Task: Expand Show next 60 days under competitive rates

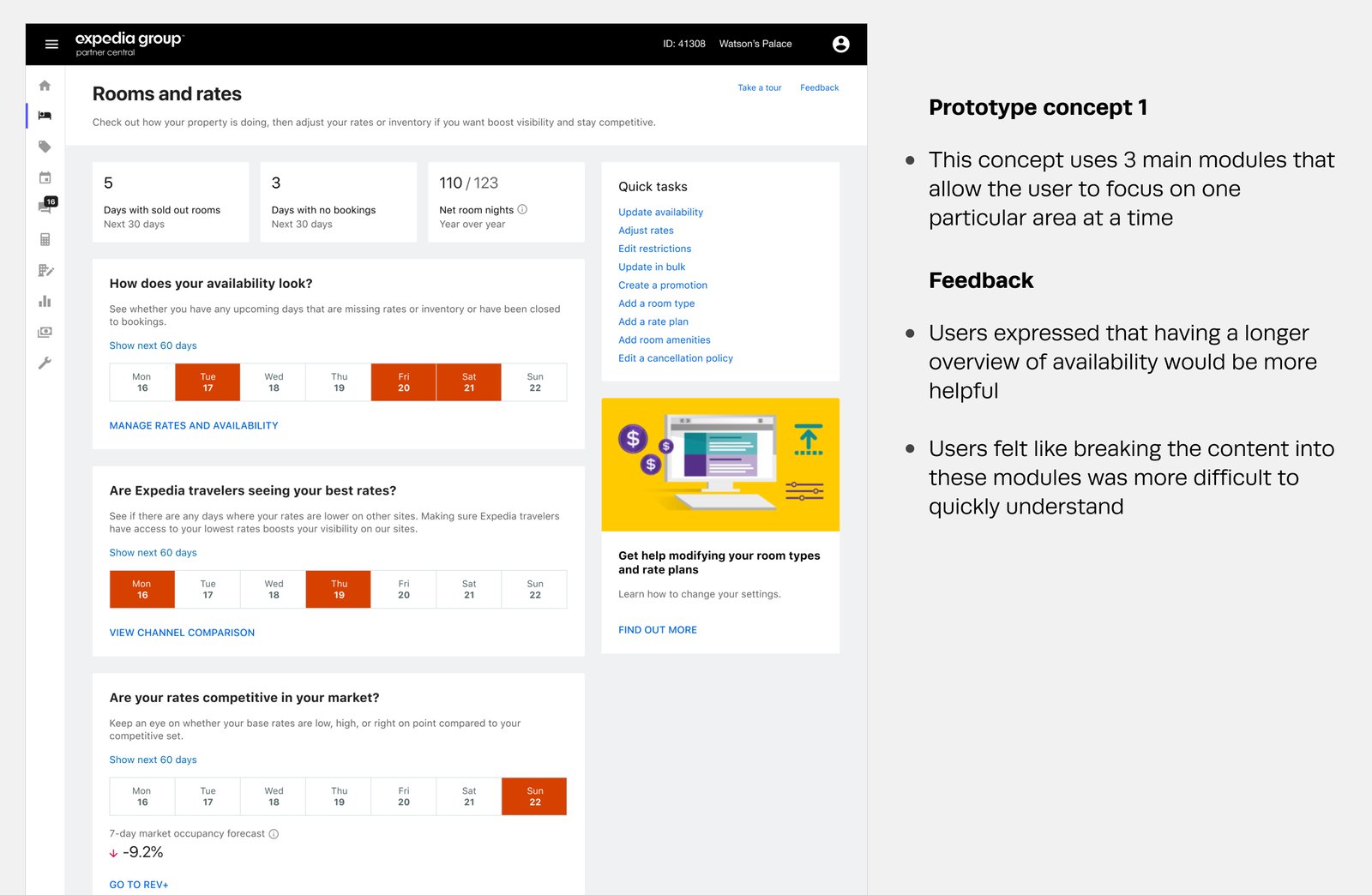Action: tap(153, 760)
